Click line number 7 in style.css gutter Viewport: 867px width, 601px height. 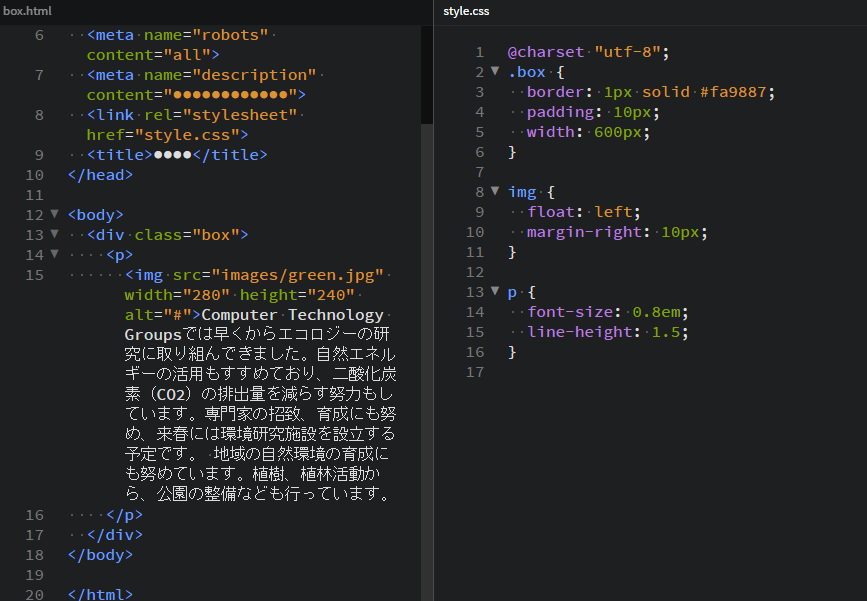pyautogui.click(x=479, y=172)
